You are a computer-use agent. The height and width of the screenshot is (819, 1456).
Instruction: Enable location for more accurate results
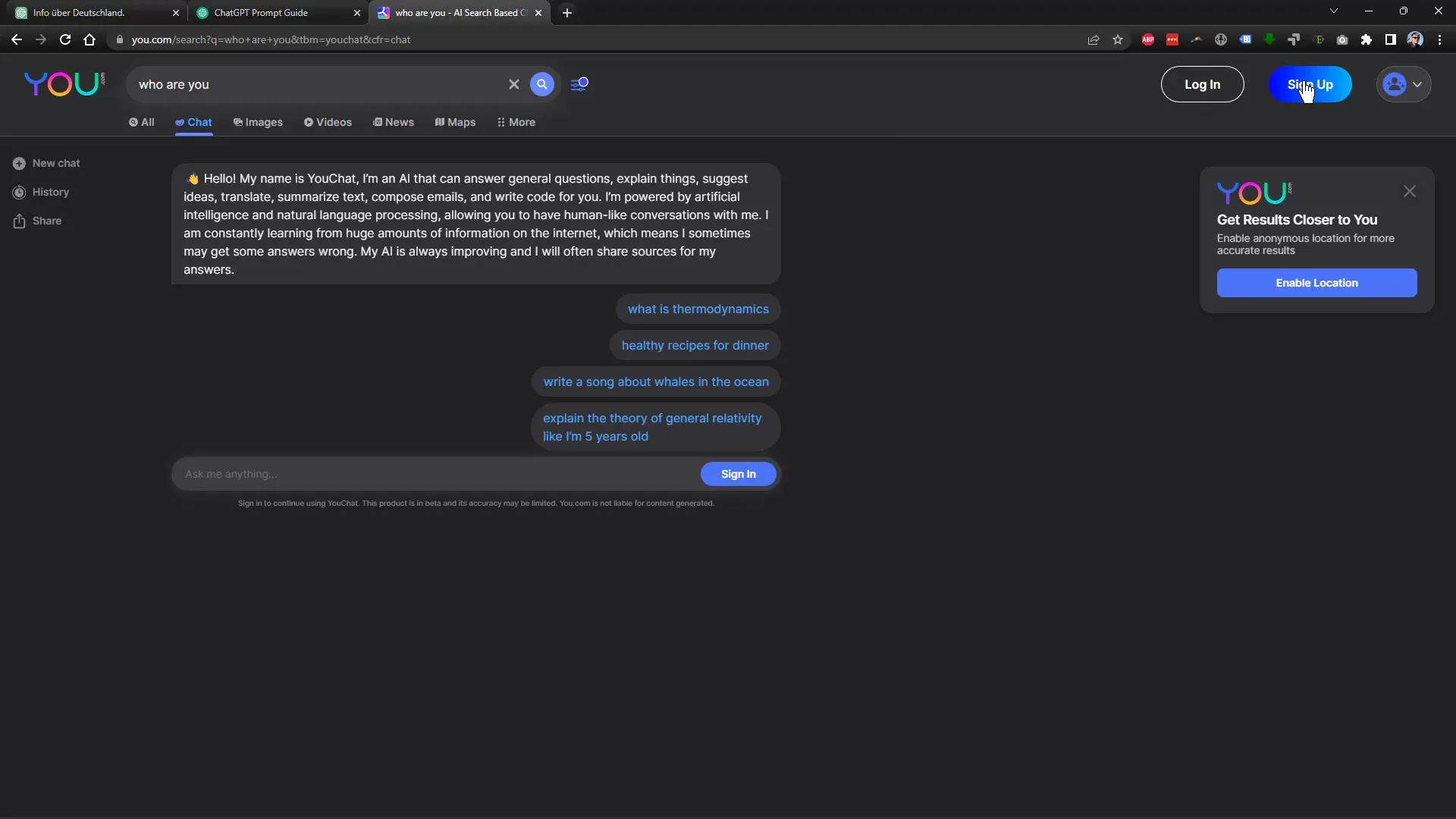[1317, 282]
